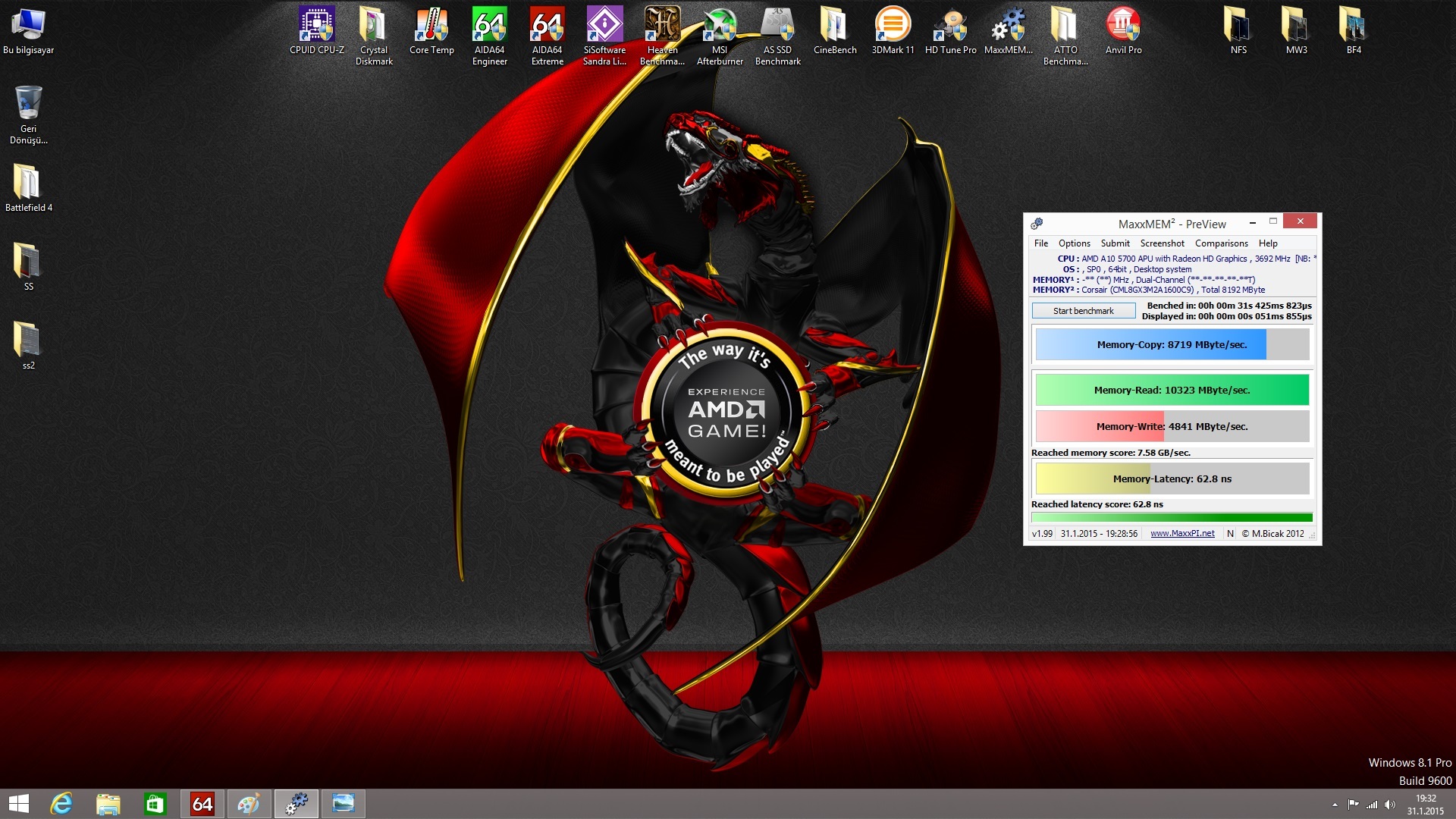The image size is (1456, 819).
Task: Click the N status cell in MaxxMEM
Action: coord(1230,534)
